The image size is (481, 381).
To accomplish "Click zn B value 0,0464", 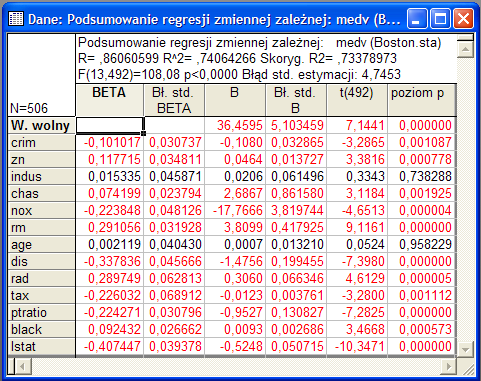I will click(x=235, y=160).
